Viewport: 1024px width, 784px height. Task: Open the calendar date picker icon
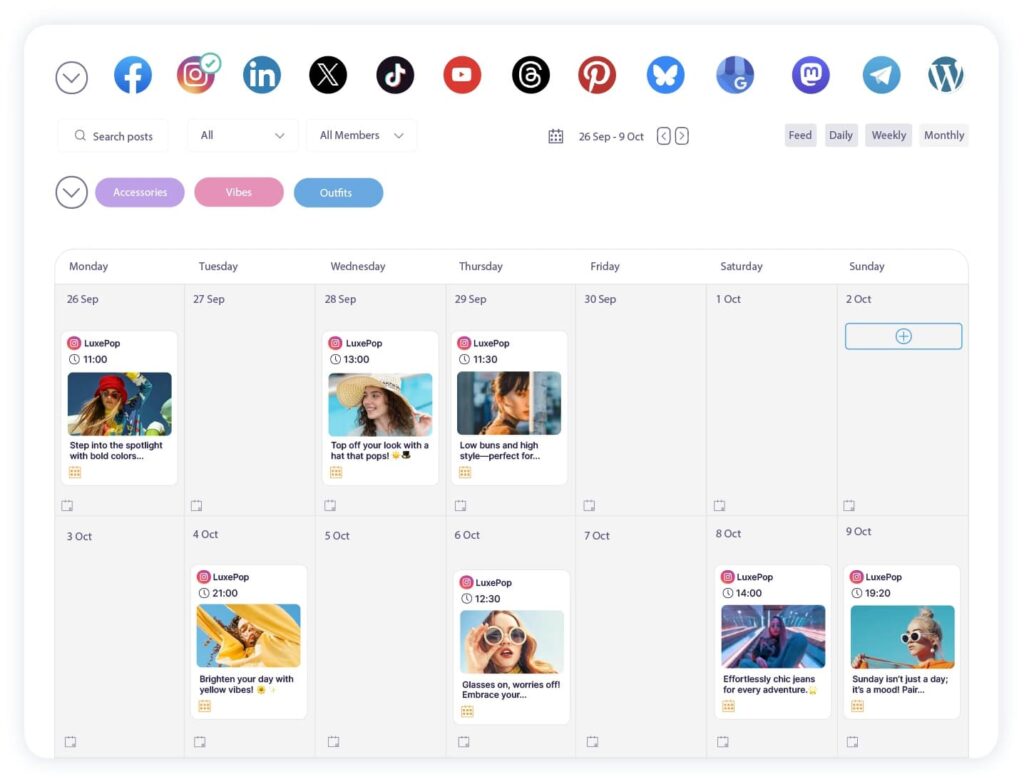coord(556,136)
